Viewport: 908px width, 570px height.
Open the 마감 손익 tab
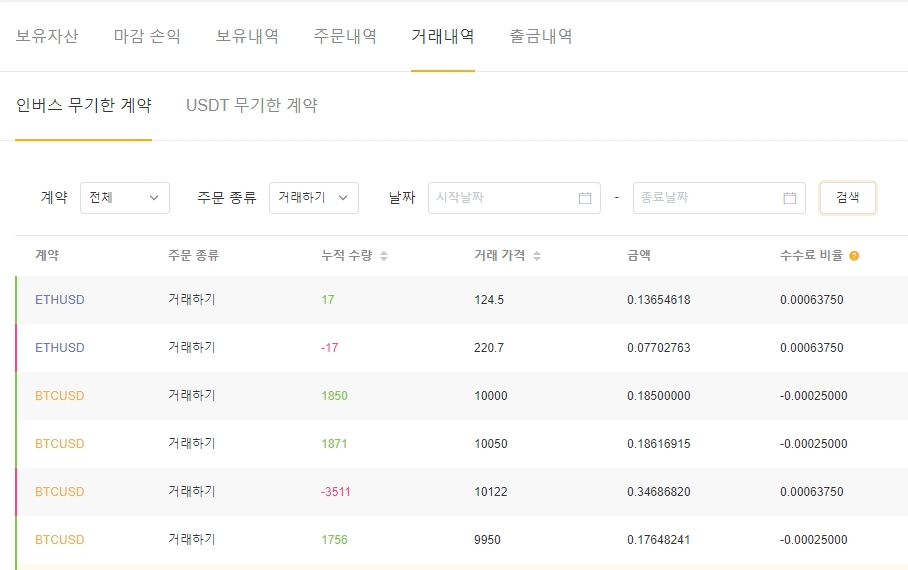point(147,36)
